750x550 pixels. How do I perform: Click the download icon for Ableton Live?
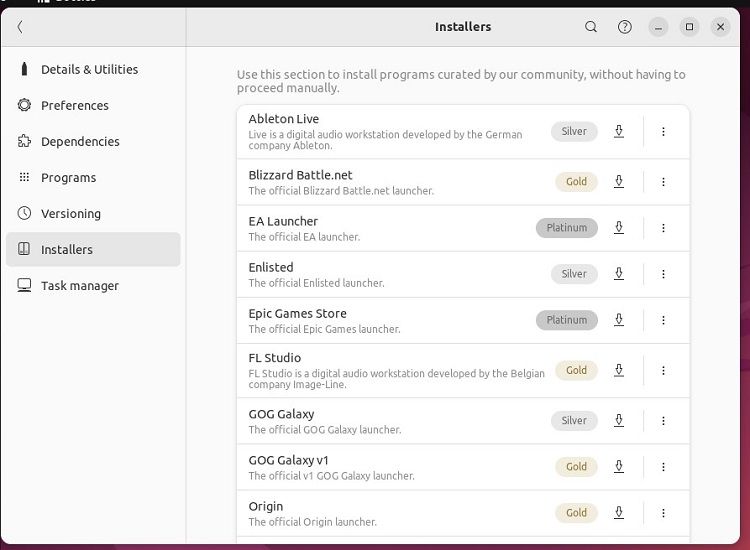click(x=619, y=131)
